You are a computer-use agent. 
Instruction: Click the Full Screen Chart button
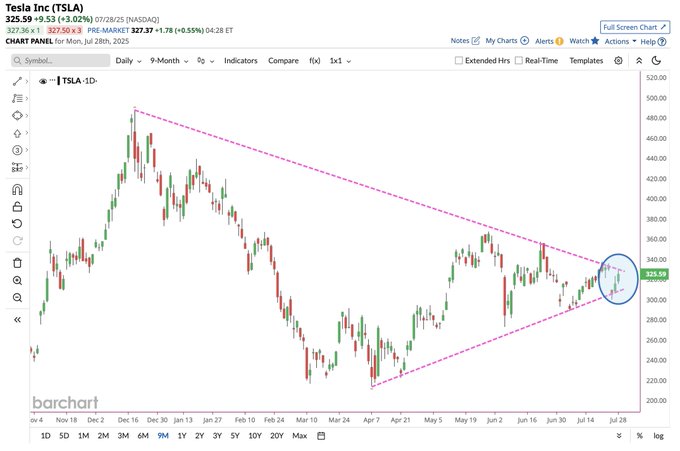pyautogui.click(x=635, y=27)
